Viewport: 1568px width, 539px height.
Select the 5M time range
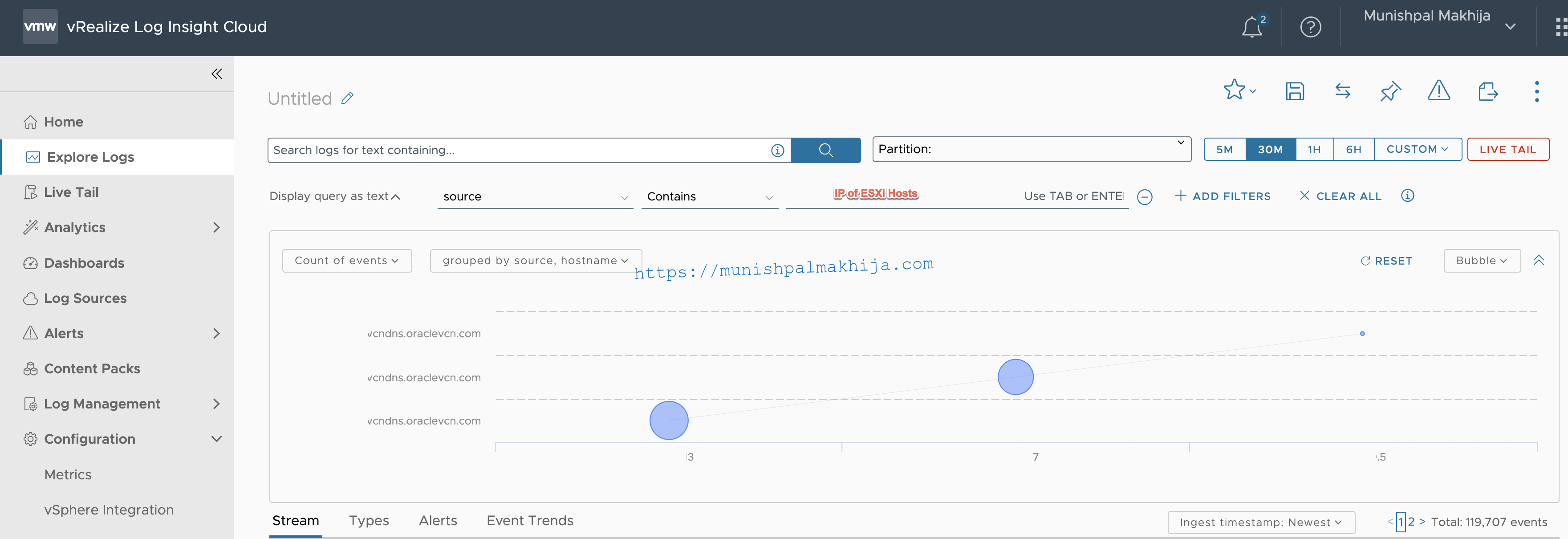tap(1225, 149)
